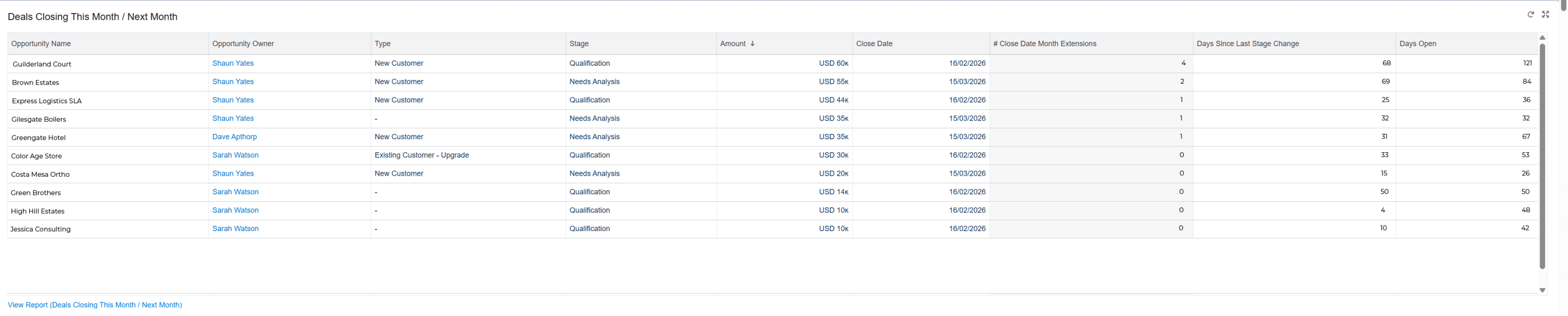Screen dimensions: 1568x316
Task: Click Sarah Watson on Jessica Consulting row
Action: [x=236, y=228]
